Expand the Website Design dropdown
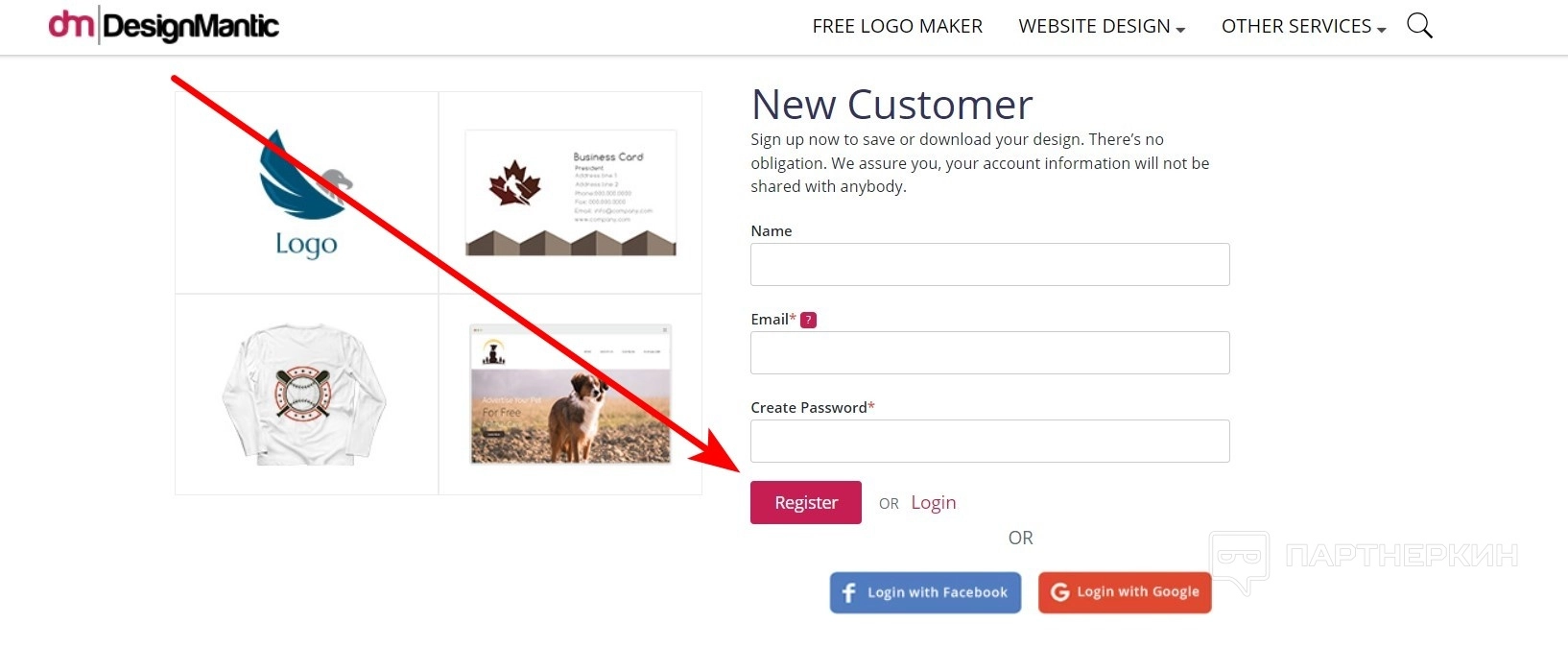This screenshot has height=647, width=1568. click(x=1101, y=26)
